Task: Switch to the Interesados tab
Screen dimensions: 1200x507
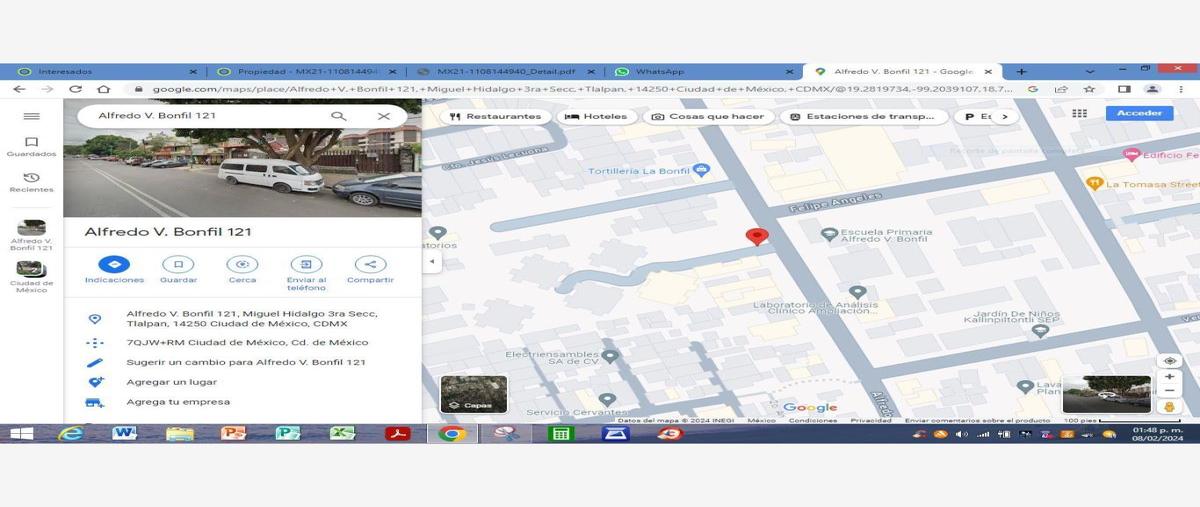Action: [105, 71]
